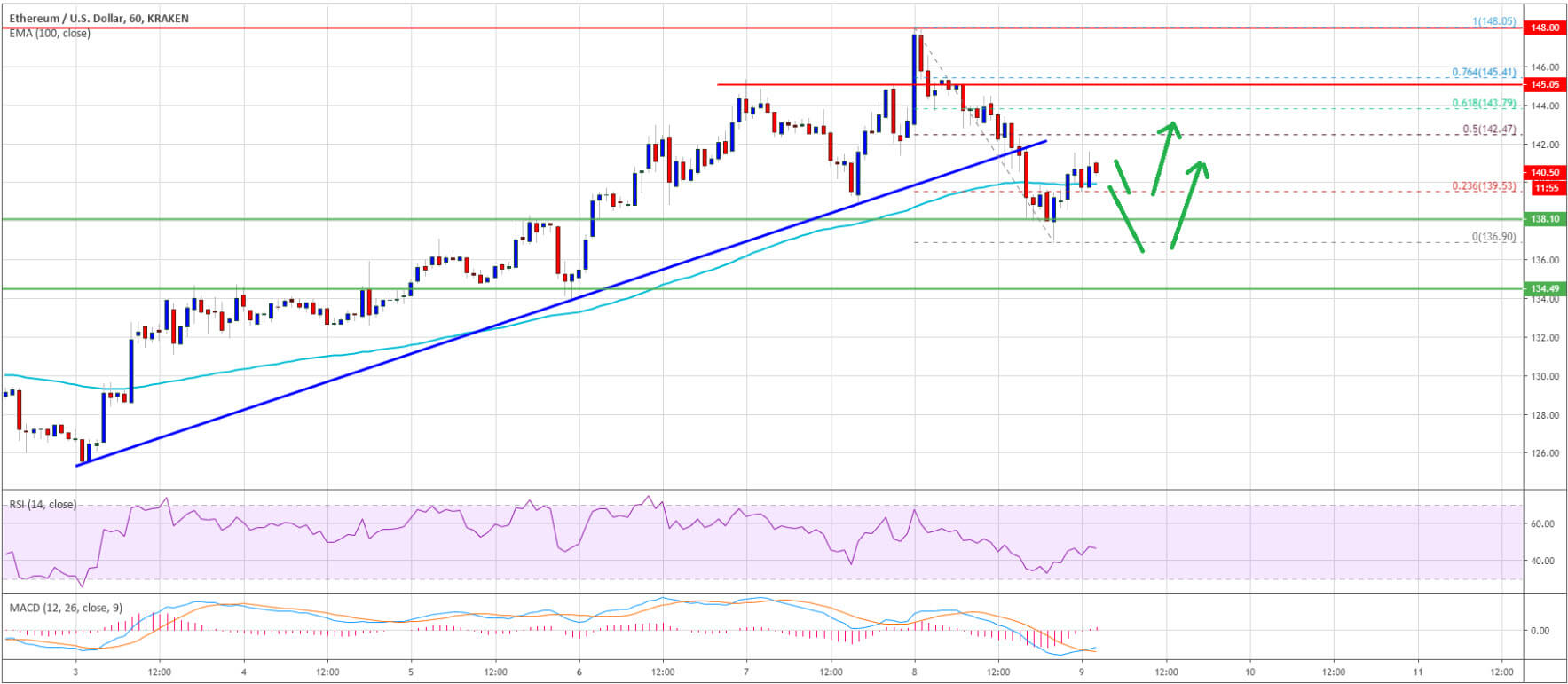Click date 10 on the time axis
This screenshot has height=684, width=1568.
1249,672
